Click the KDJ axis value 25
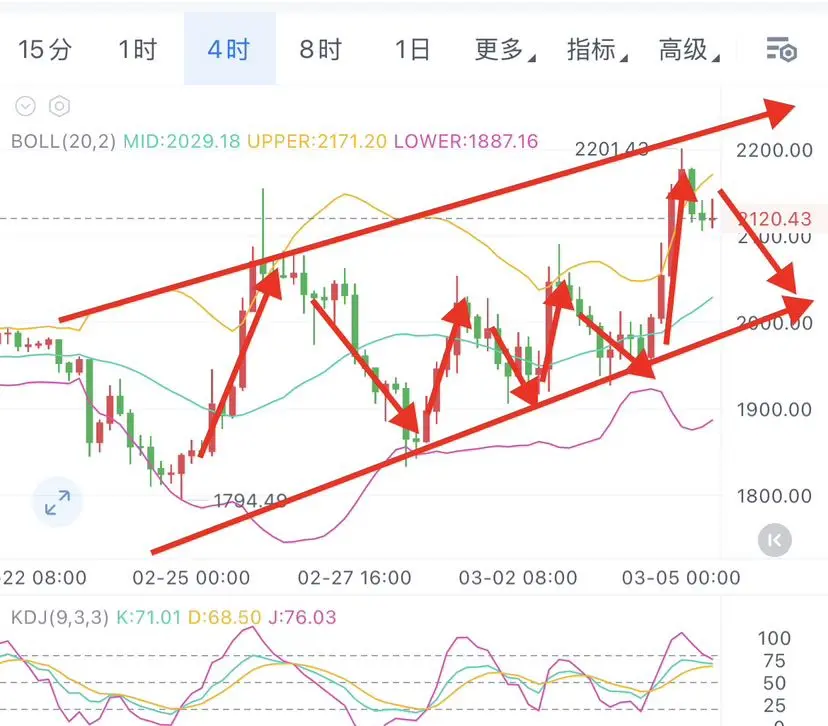This screenshot has height=726, width=828. pyautogui.click(x=774, y=705)
